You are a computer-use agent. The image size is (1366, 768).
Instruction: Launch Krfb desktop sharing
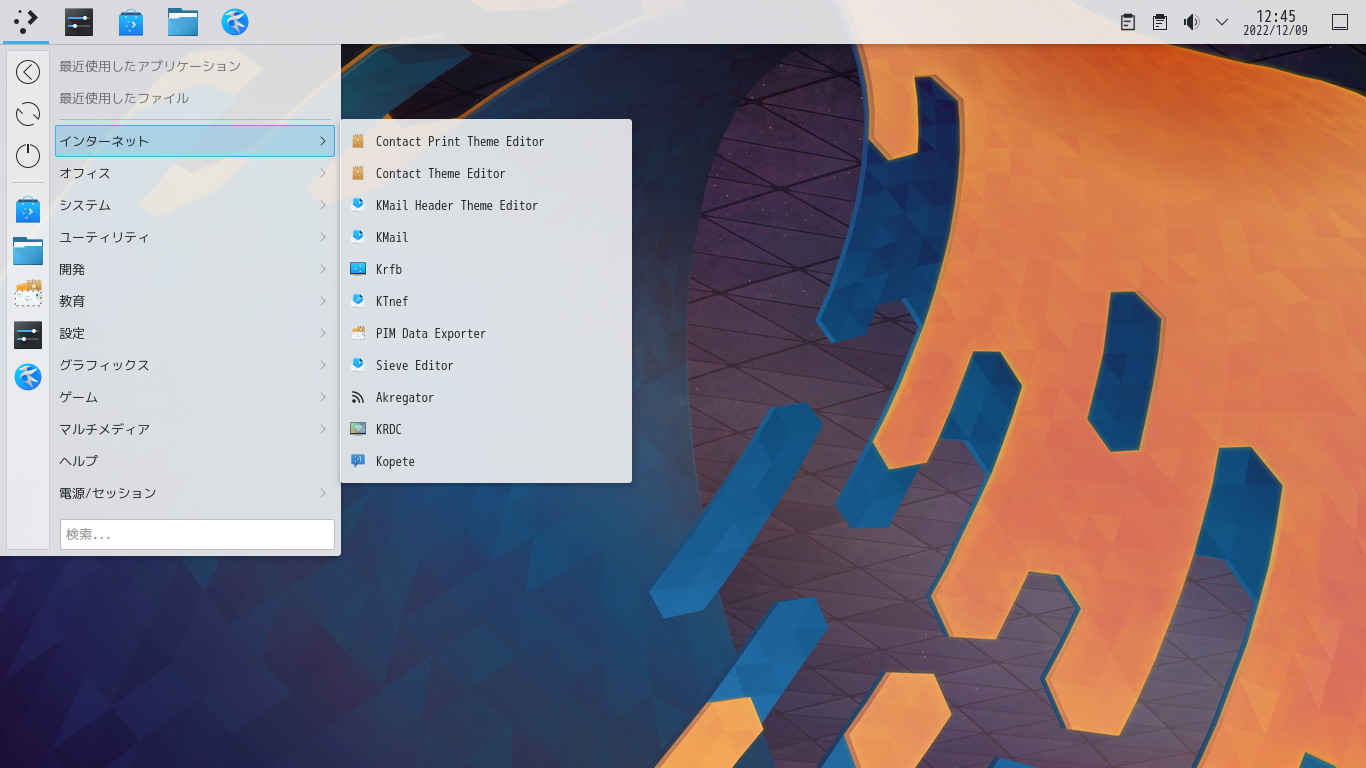486,270
